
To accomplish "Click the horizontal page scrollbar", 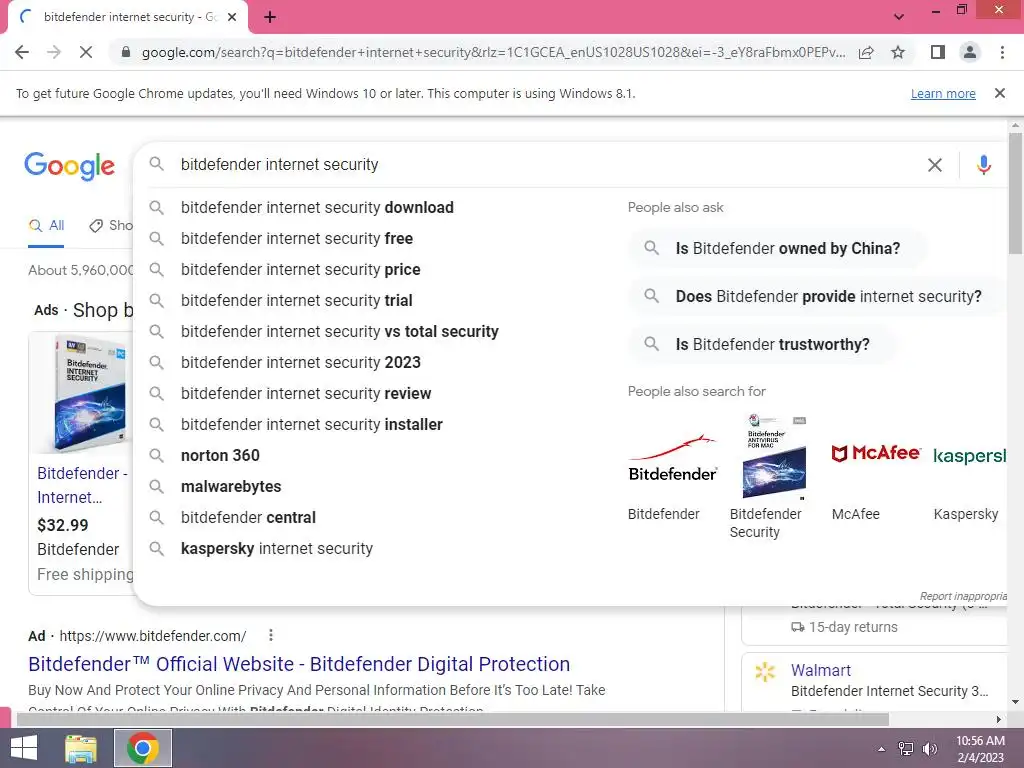I will pos(452,720).
